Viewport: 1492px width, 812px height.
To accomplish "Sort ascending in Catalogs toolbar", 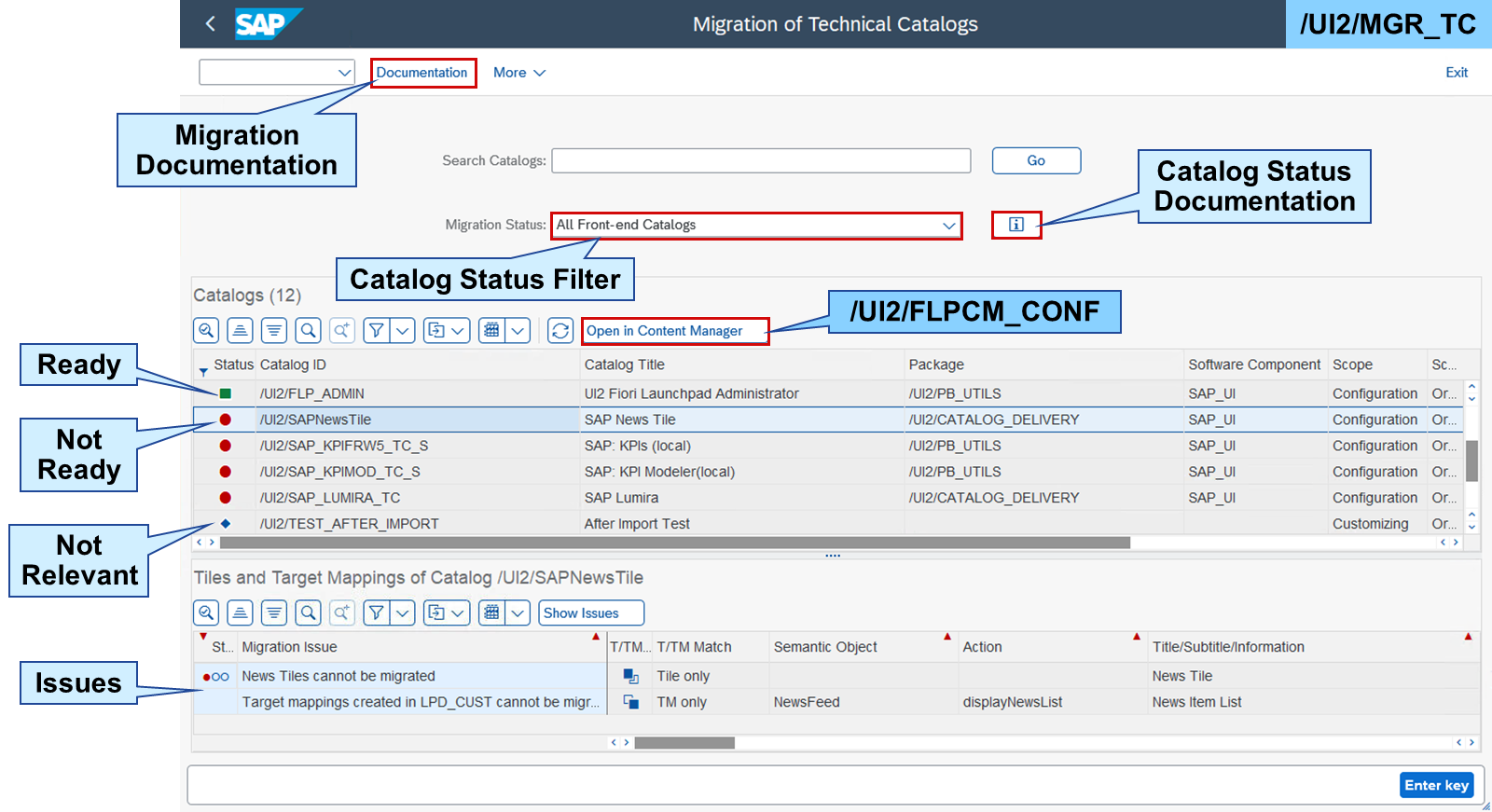I will (x=241, y=330).
